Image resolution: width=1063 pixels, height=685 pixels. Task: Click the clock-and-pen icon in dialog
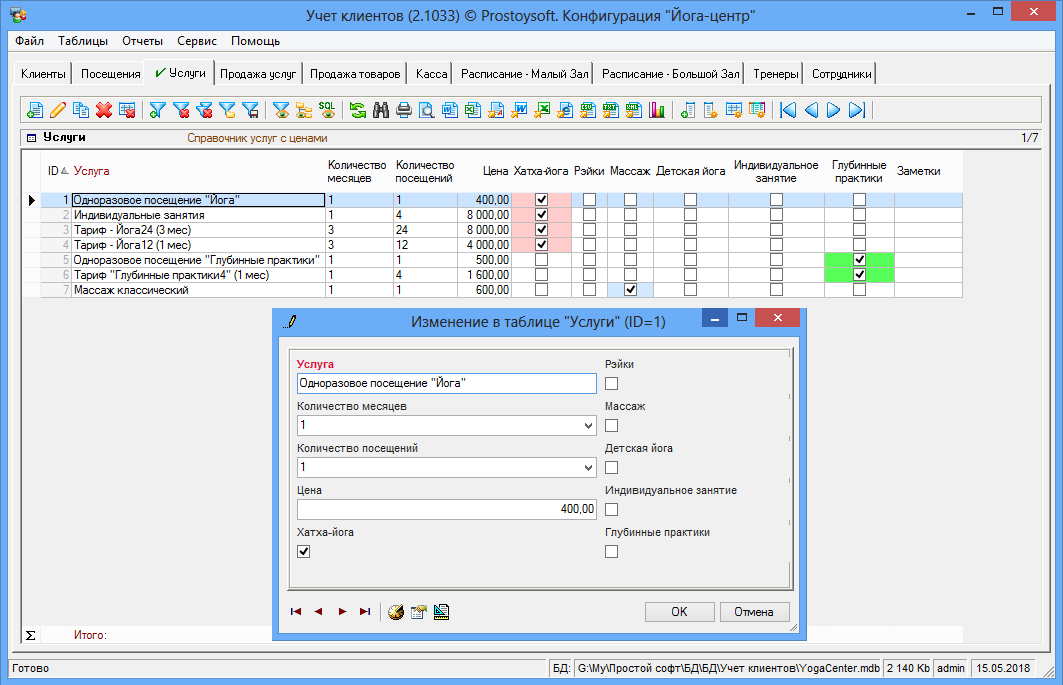pyautogui.click(x=396, y=612)
